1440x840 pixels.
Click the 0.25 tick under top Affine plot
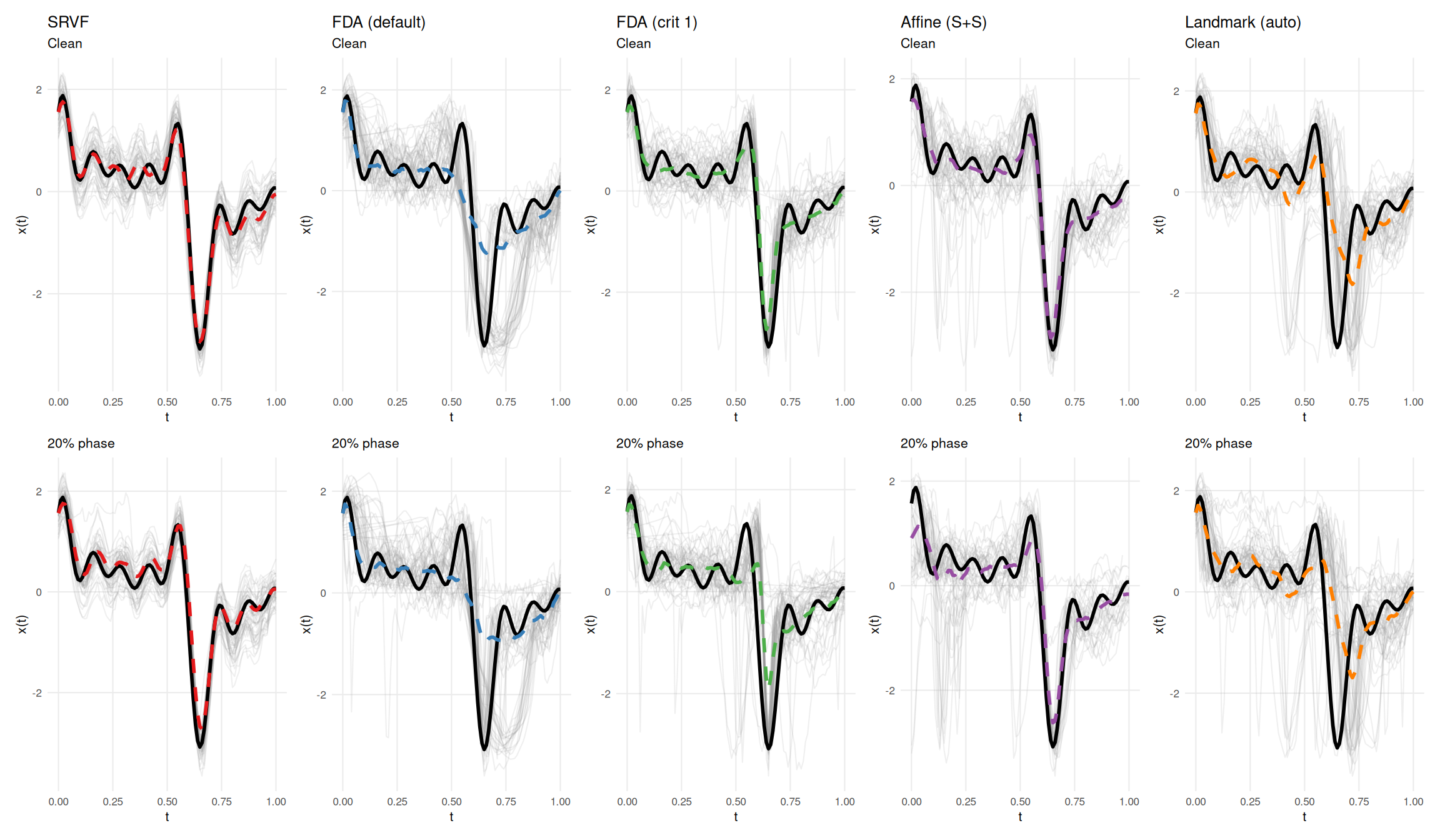(x=966, y=402)
